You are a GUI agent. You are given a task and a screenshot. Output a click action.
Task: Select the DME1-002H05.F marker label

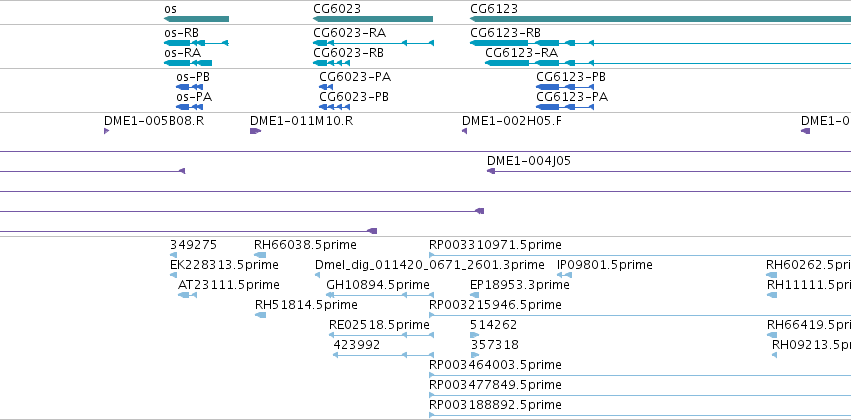[x=512, y=120]
